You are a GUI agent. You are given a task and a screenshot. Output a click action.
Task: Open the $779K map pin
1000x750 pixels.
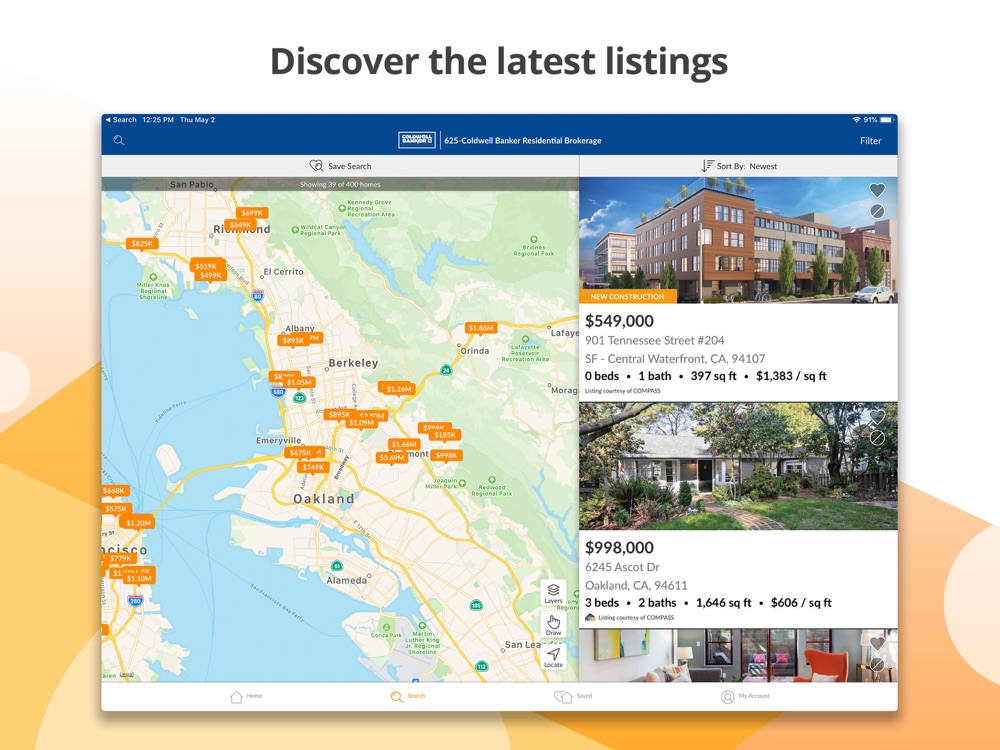(x=120, y=559)
